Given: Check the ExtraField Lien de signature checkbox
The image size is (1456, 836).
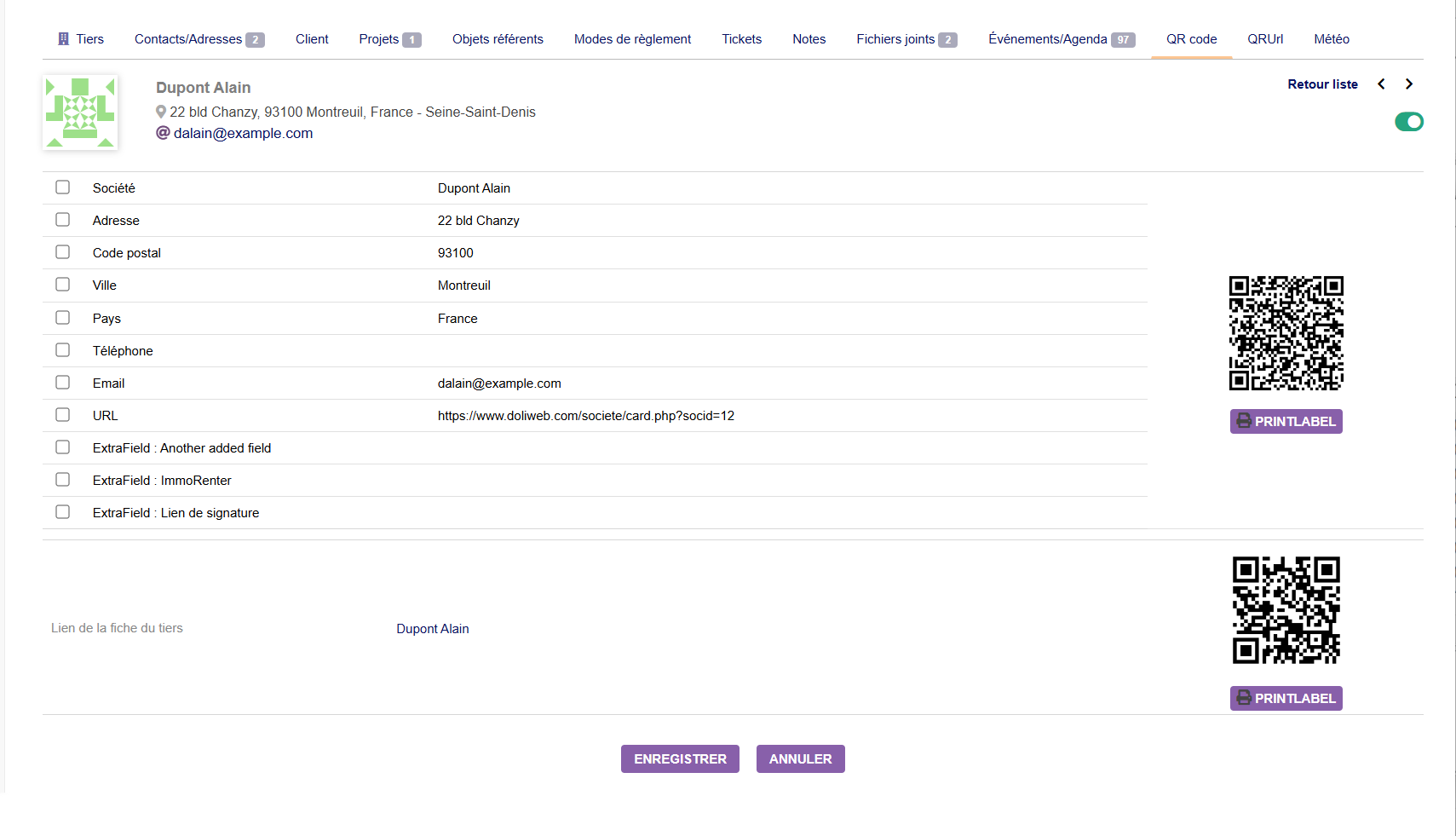Looking at the screenshot, I should (63, 512).
